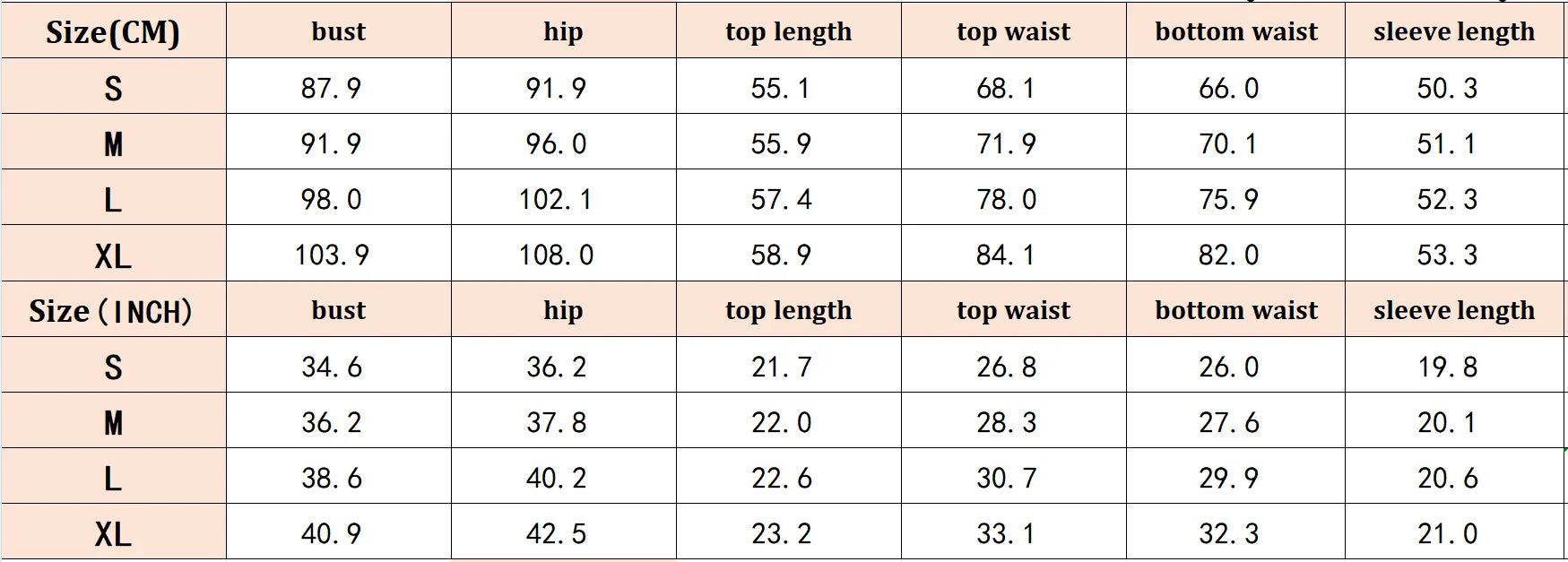Select the bottom waist value 66.0
Screen dimensions: 1568x562
(x=1228, y=88)
